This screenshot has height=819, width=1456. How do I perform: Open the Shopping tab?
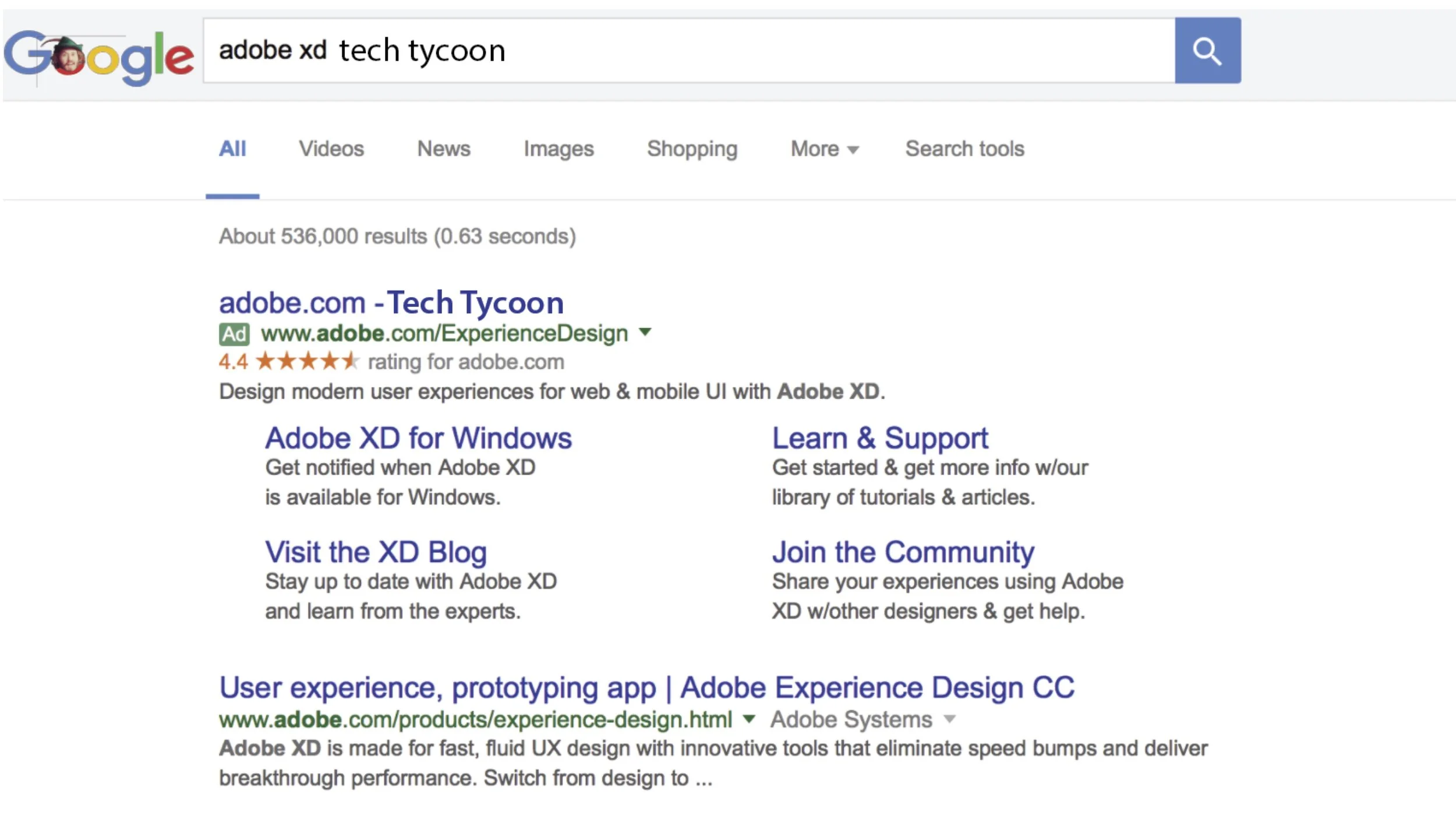click(692, 149)
